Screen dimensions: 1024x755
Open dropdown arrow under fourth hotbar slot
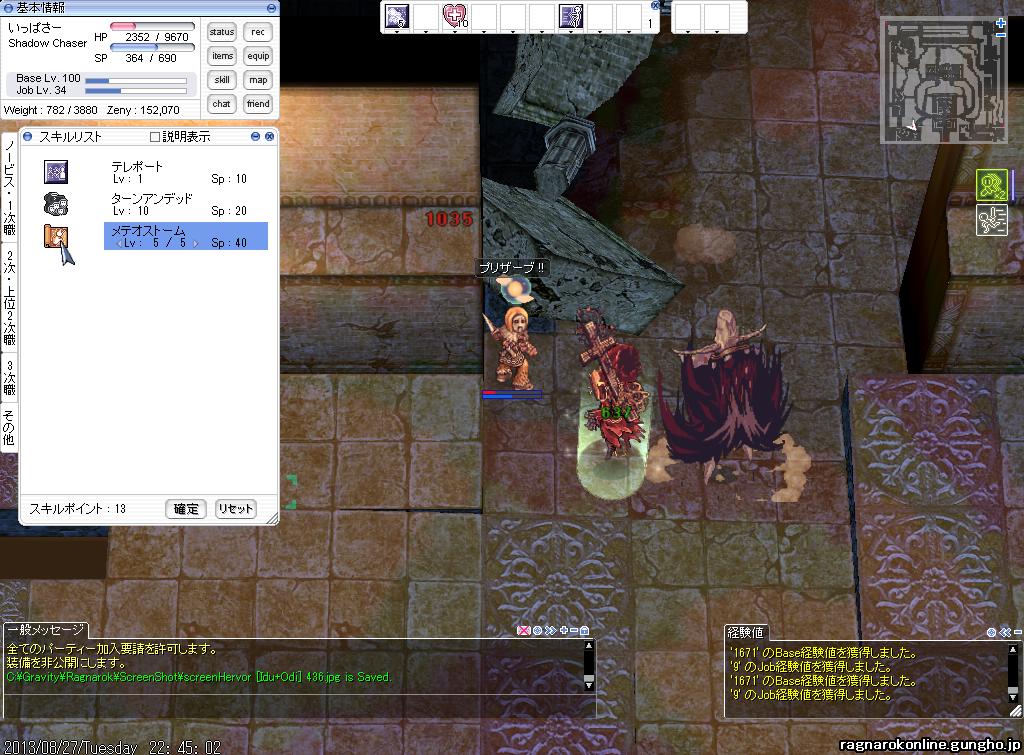pos(484,31)
